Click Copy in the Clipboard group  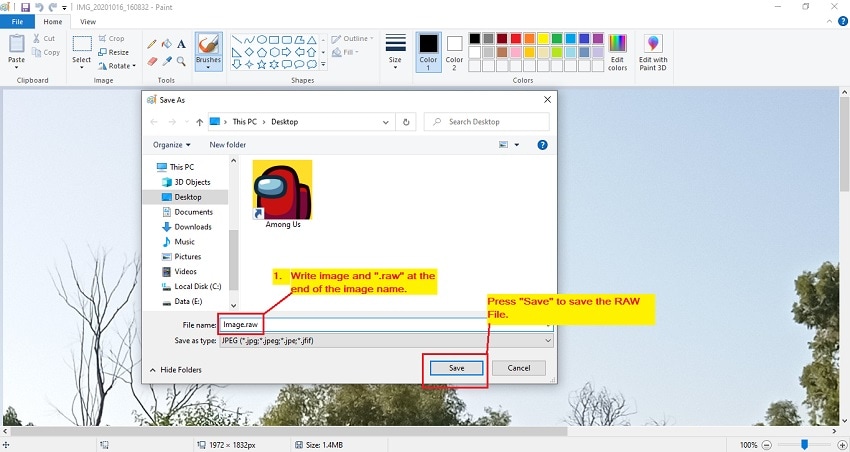point(46,53)
